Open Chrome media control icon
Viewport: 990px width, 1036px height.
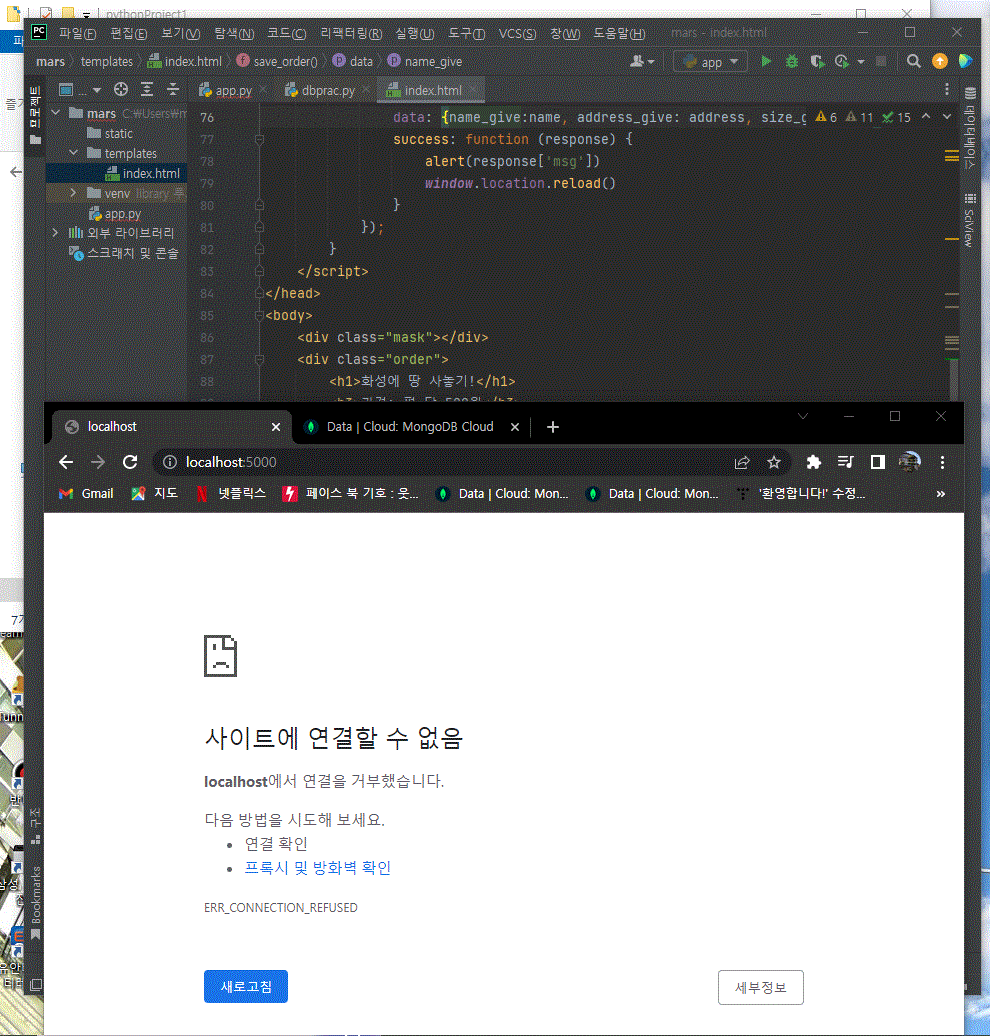point(845,462)
